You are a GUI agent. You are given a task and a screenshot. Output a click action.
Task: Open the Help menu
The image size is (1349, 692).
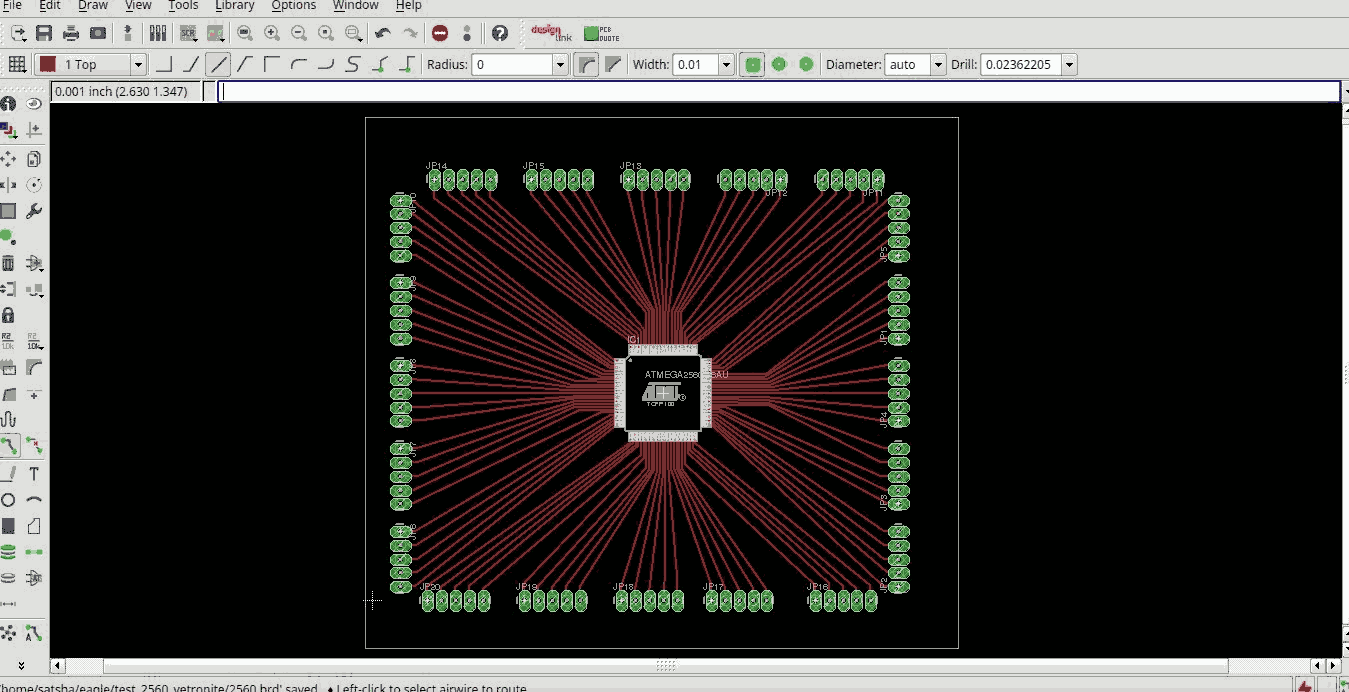point(408,5)
